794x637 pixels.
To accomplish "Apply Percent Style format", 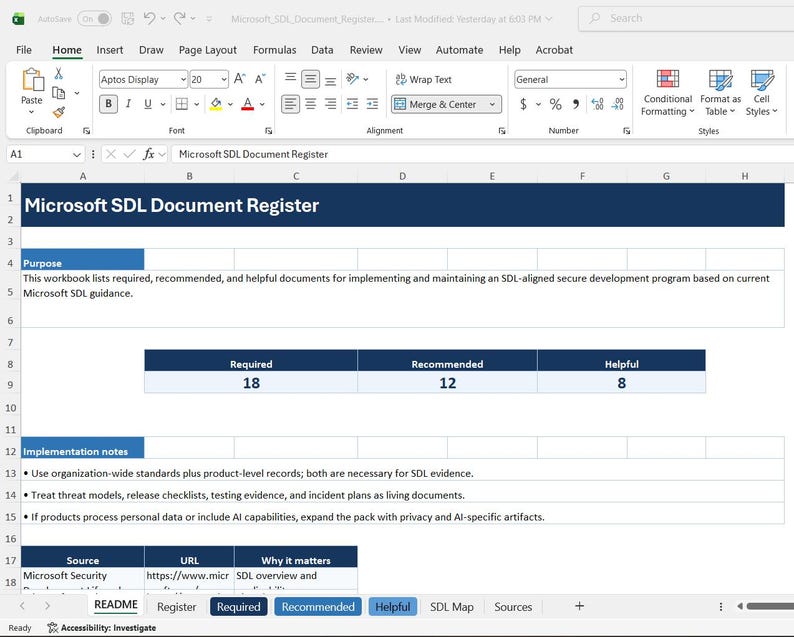I will point(555,104).
